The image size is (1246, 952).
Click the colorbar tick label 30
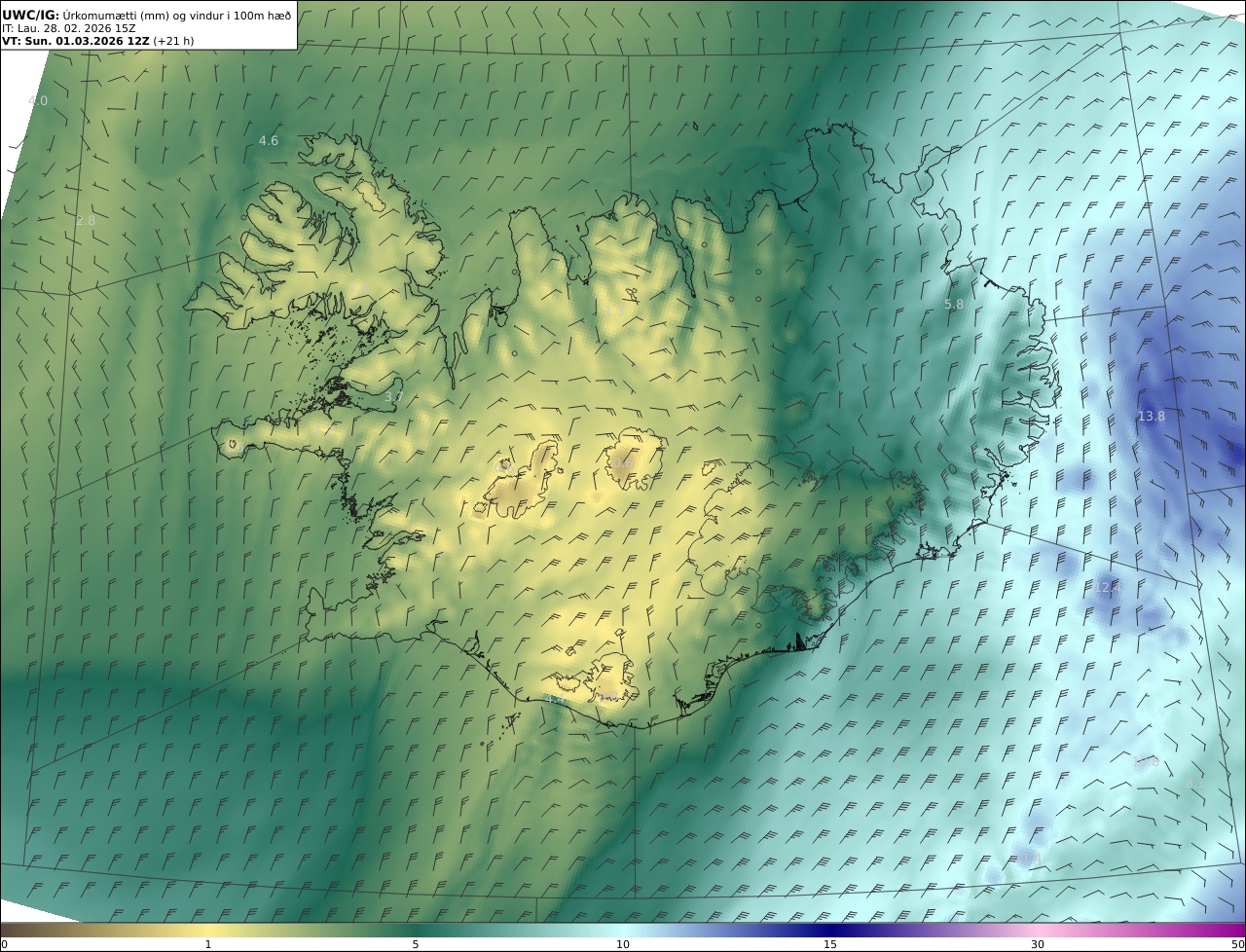point(1038,944)
